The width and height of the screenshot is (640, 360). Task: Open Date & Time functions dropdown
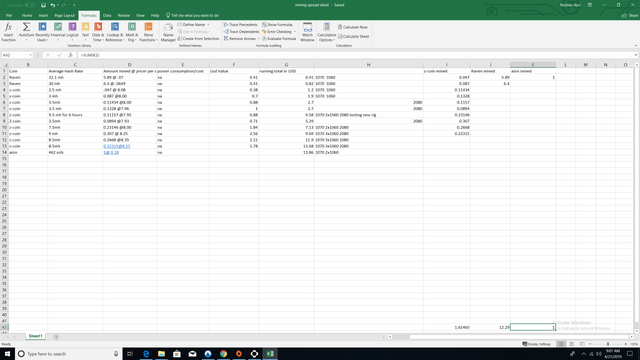tap(98, 32)
